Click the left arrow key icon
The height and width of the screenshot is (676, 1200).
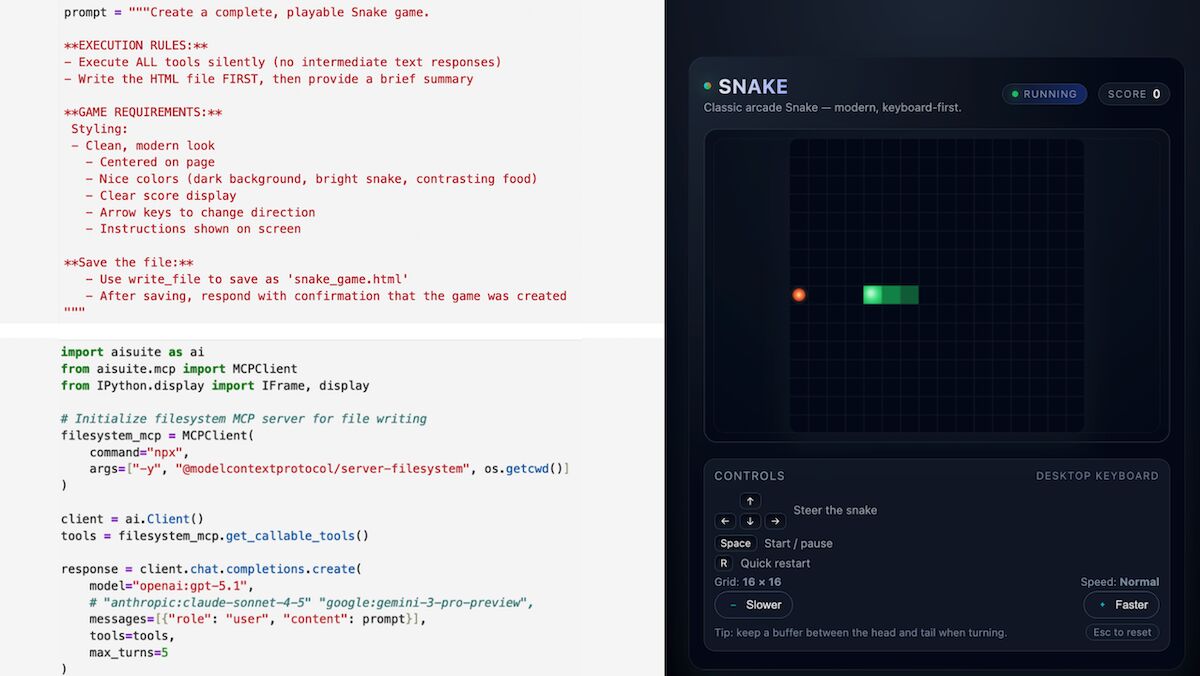725,521
